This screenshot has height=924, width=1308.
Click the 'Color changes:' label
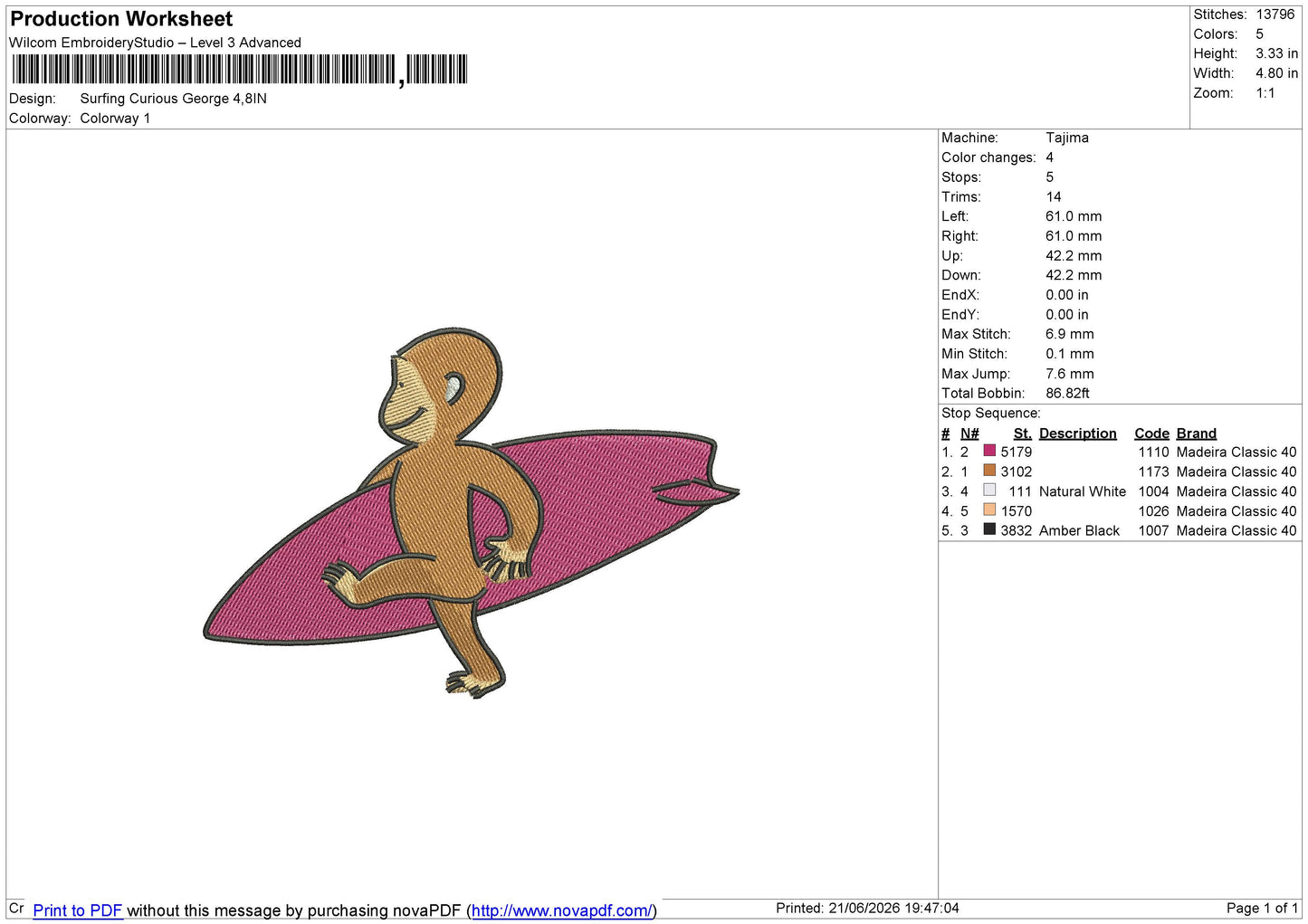pos(988,157)
